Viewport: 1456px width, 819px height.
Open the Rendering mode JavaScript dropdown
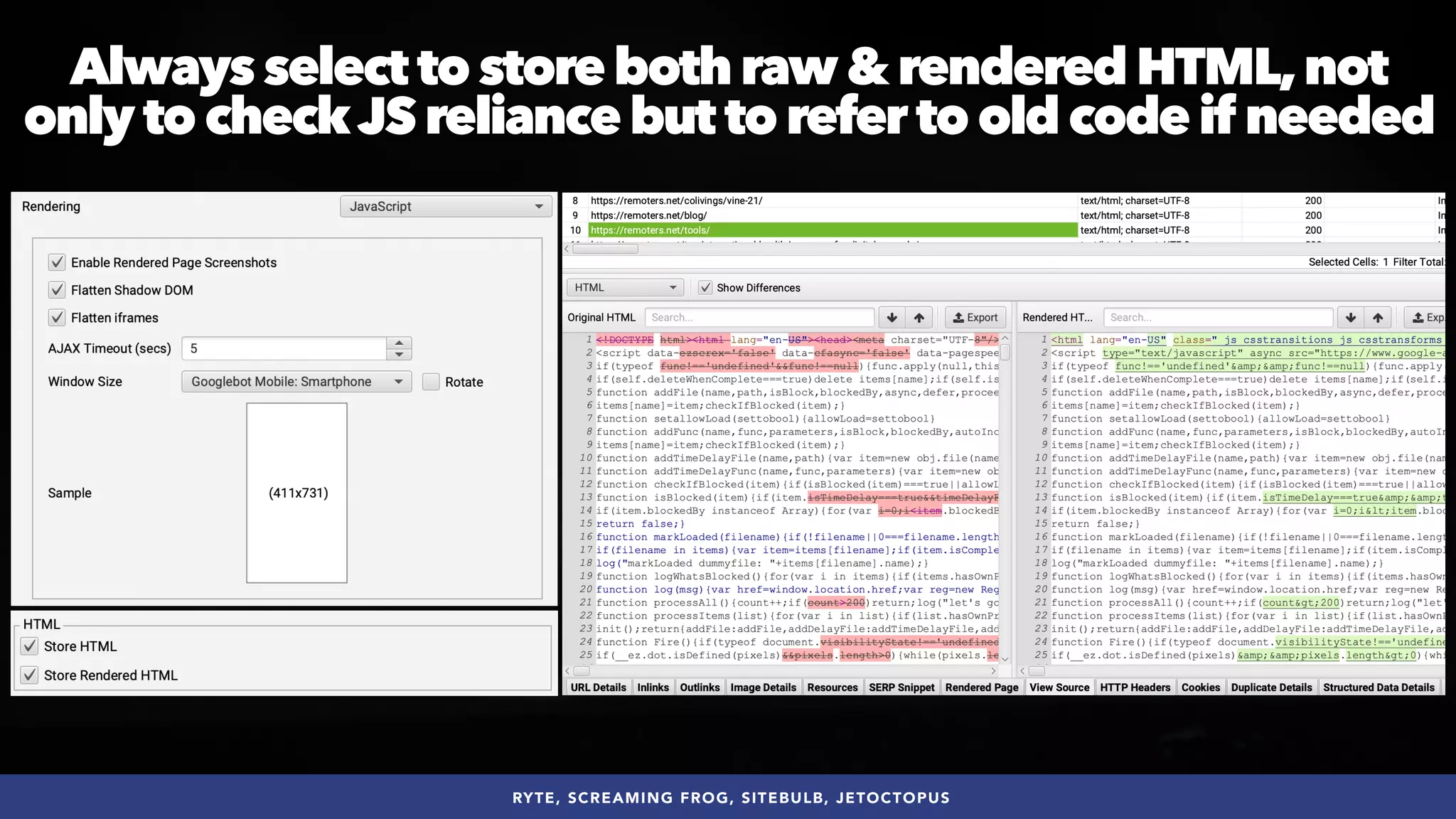[x=446, y=206]
